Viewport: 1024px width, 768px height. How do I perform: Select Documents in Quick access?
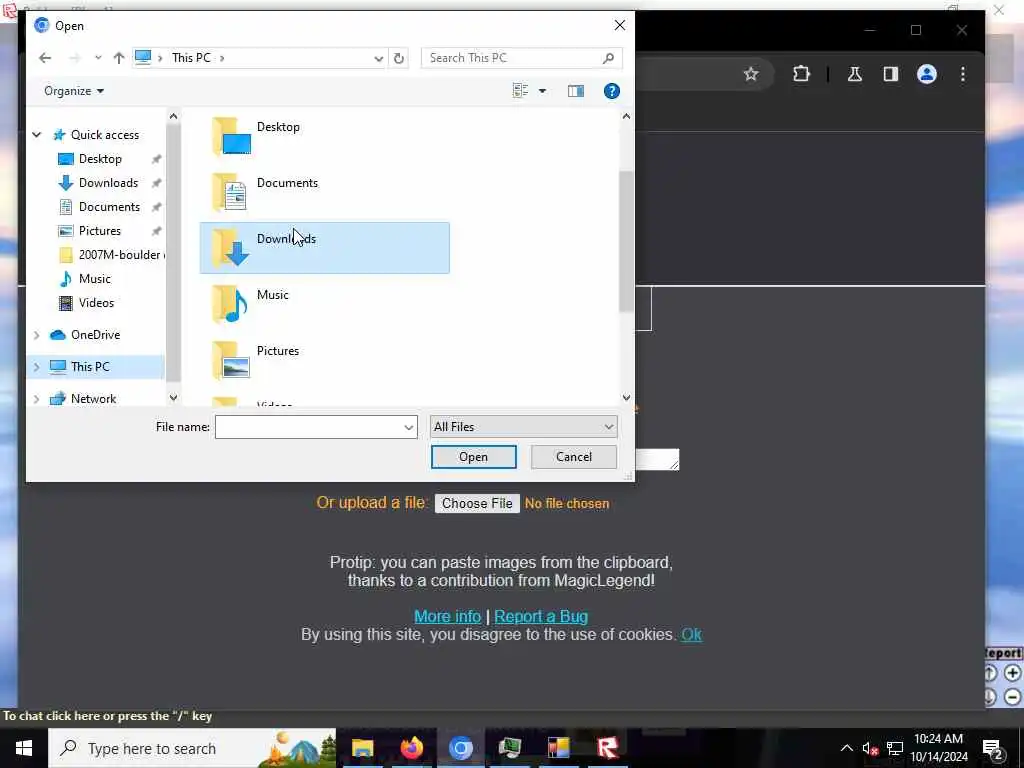(108, 207)
